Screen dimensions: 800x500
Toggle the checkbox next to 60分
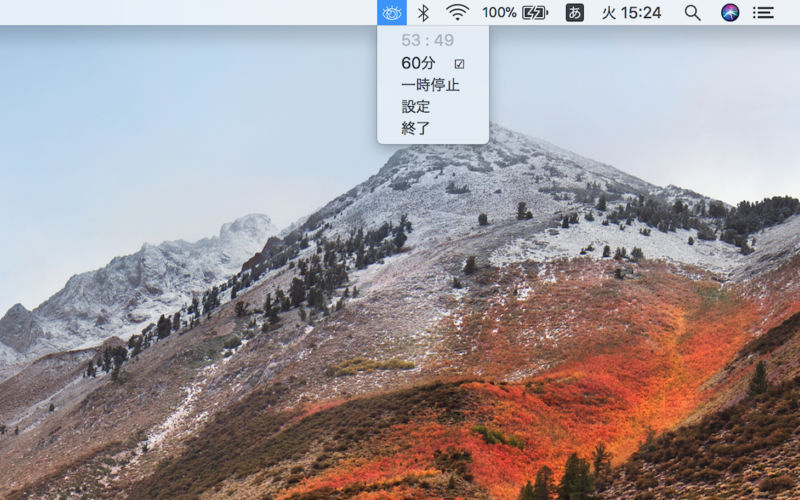point(460,64)
